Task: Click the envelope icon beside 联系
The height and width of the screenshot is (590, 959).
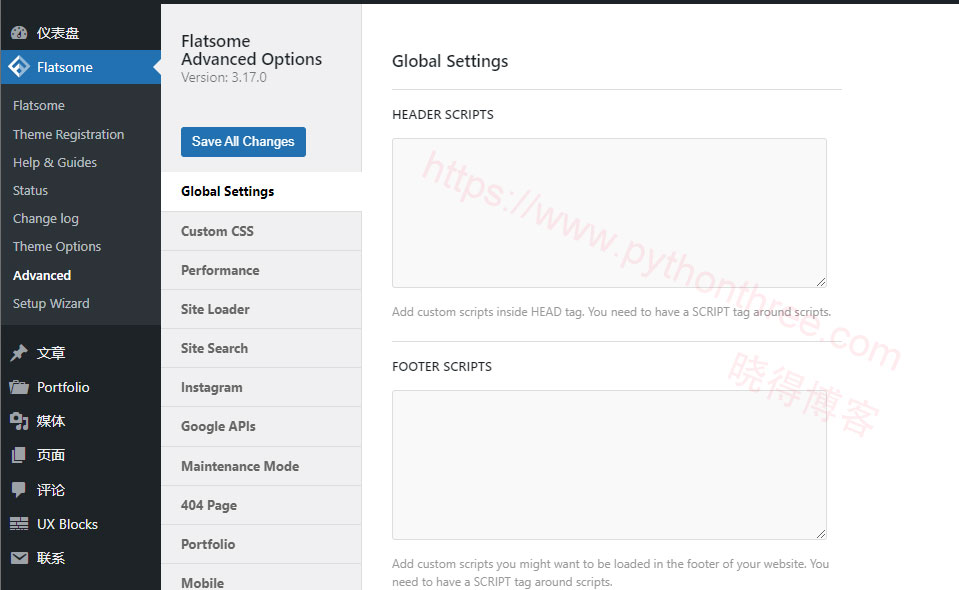Action: (x=19, y=558)
